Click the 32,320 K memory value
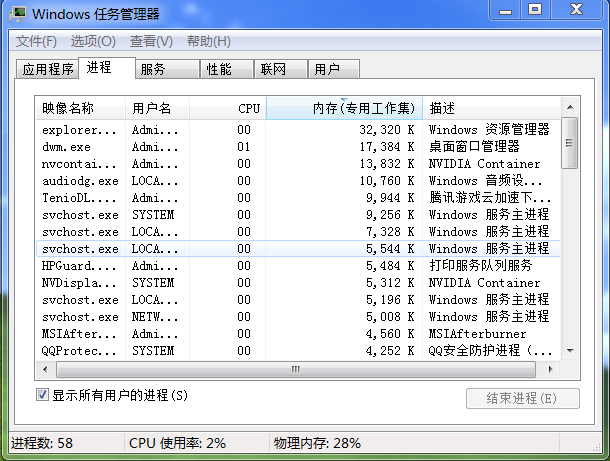 (387, 130)
